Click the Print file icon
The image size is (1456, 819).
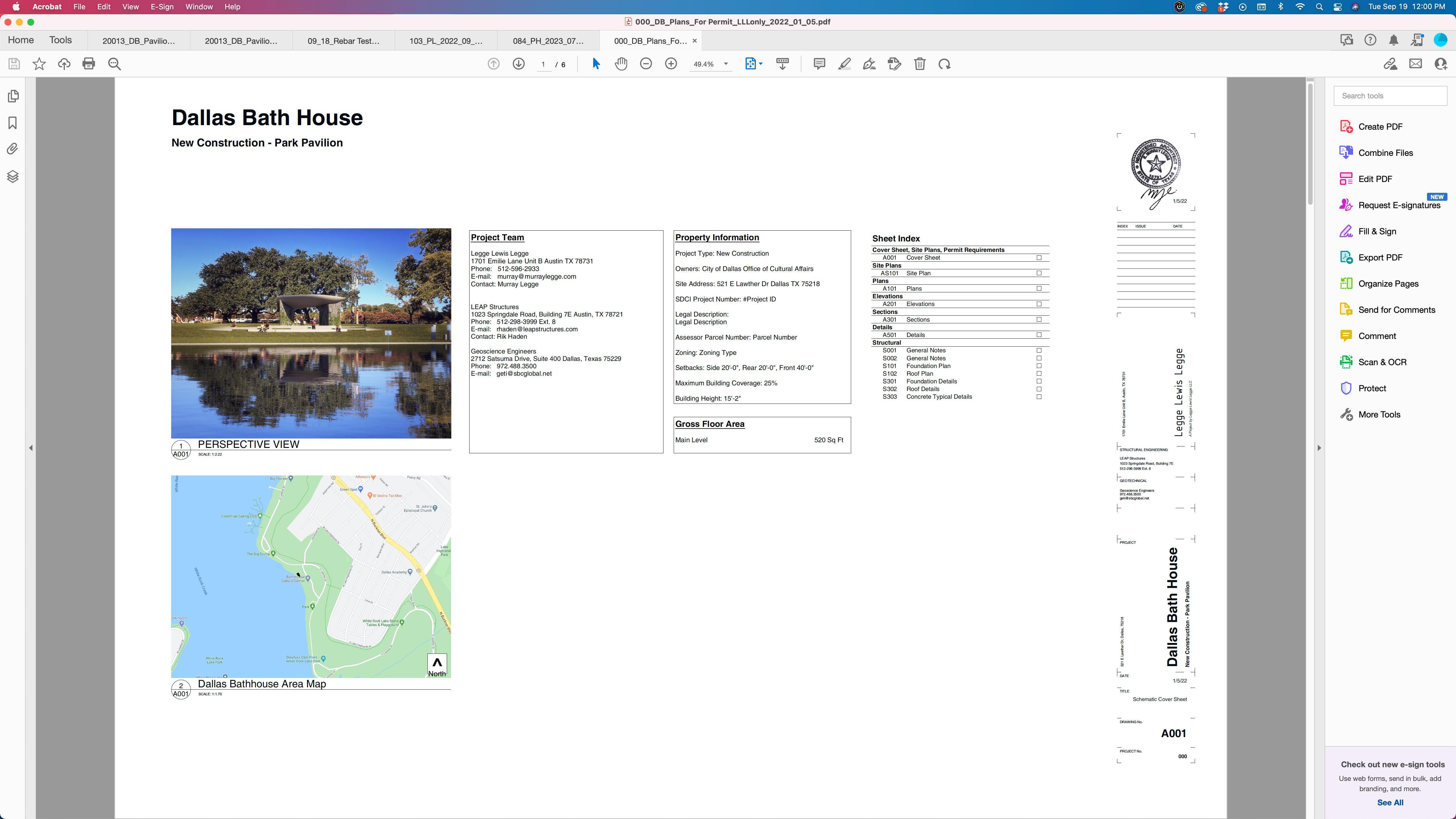[x=89, y=64]
